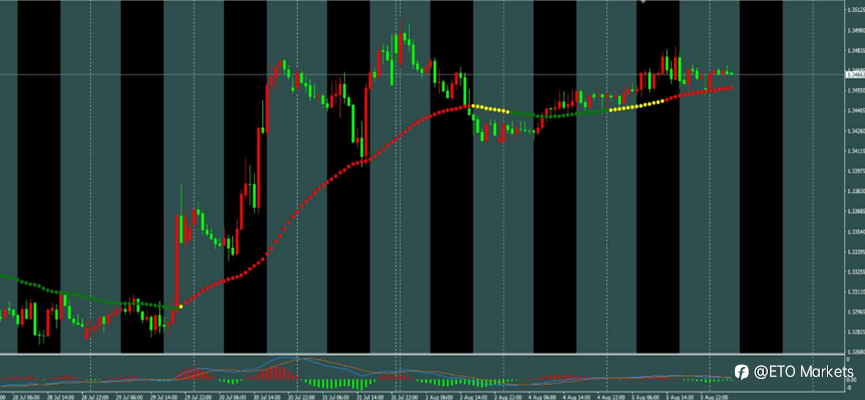Click the 1.3311 price axis label
Viewport: 865px width, 400px height.
tap(857, 292)
